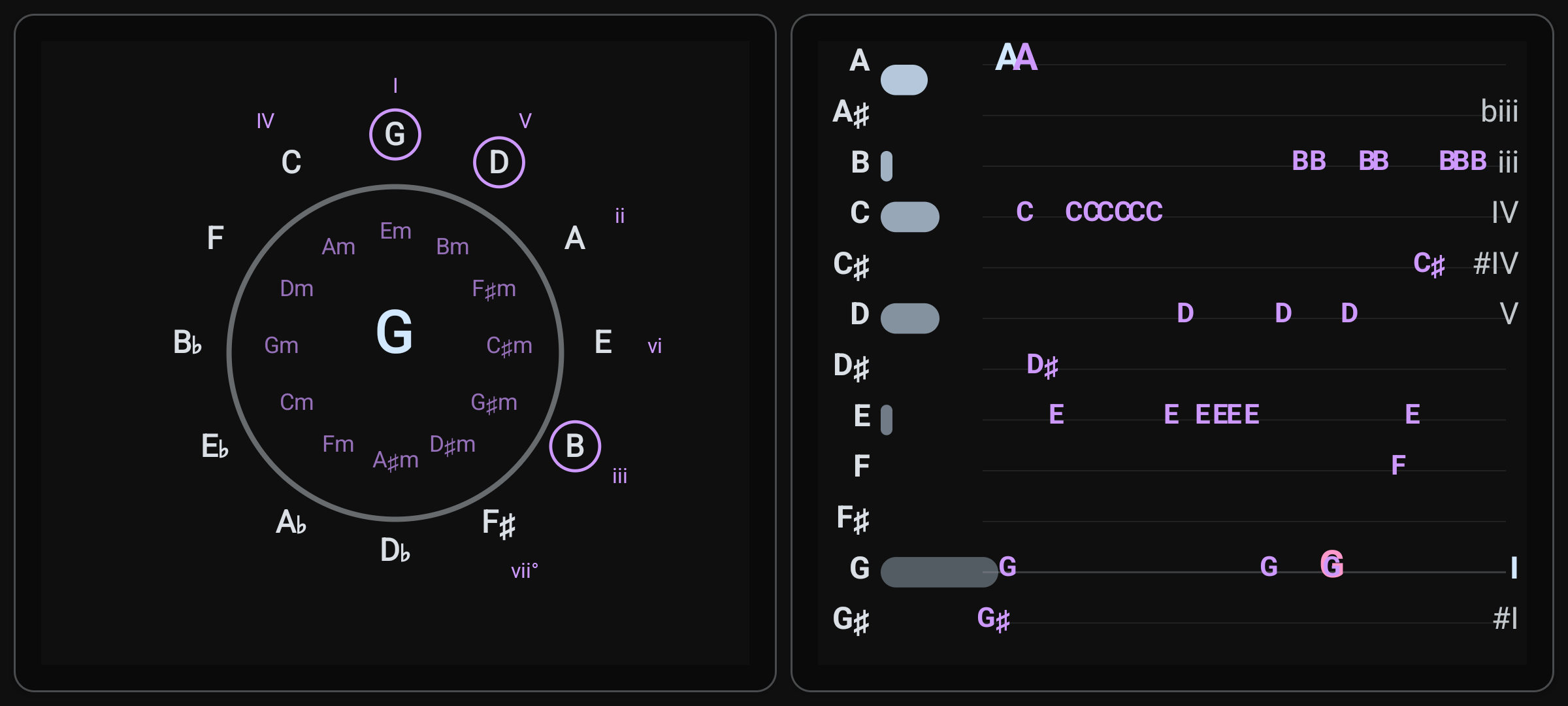Viewport: 1568px width, 706px height.
Task: Click the F♯ note on circle
Action: tap(498, 523)
